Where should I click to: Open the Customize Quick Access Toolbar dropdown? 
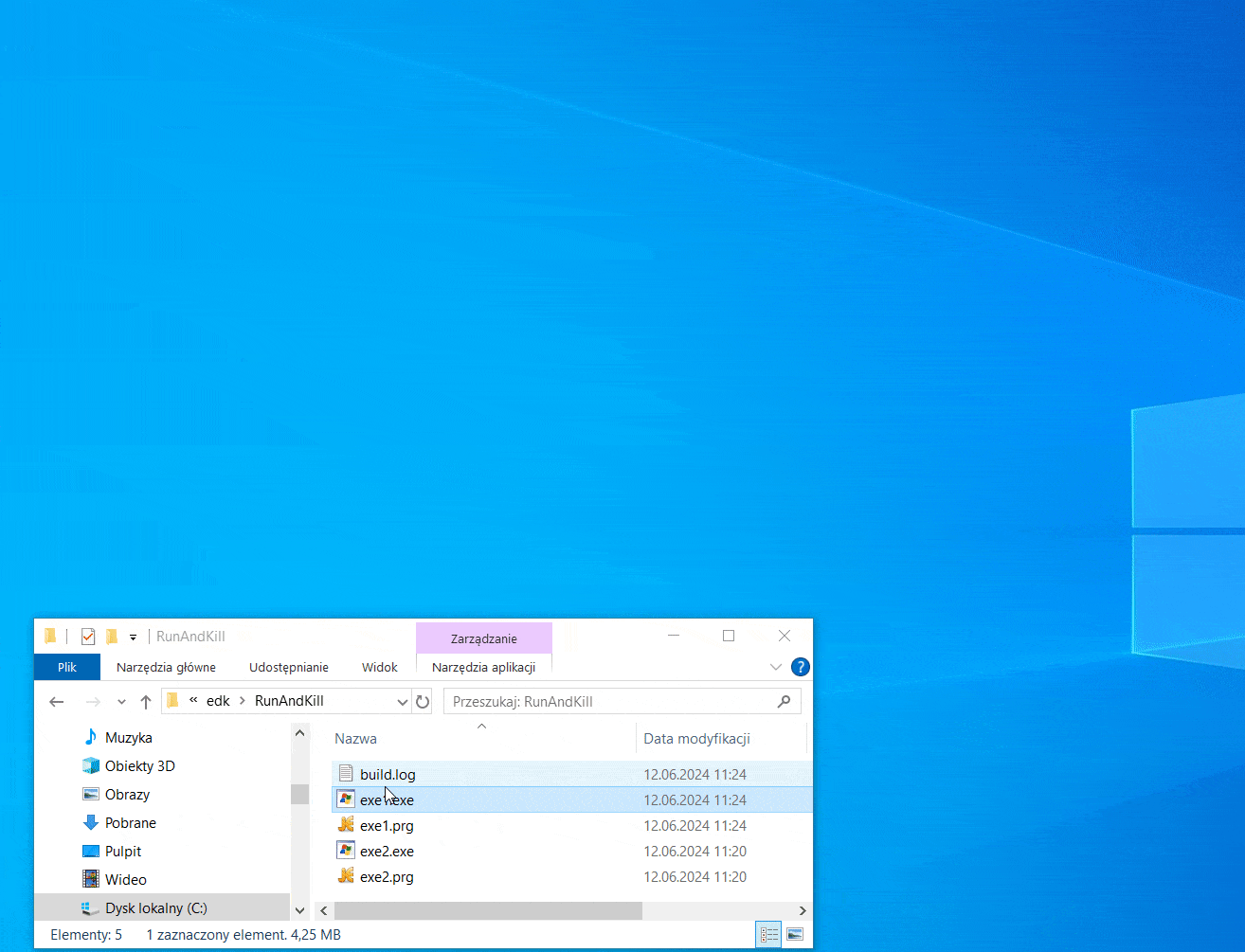134,638
